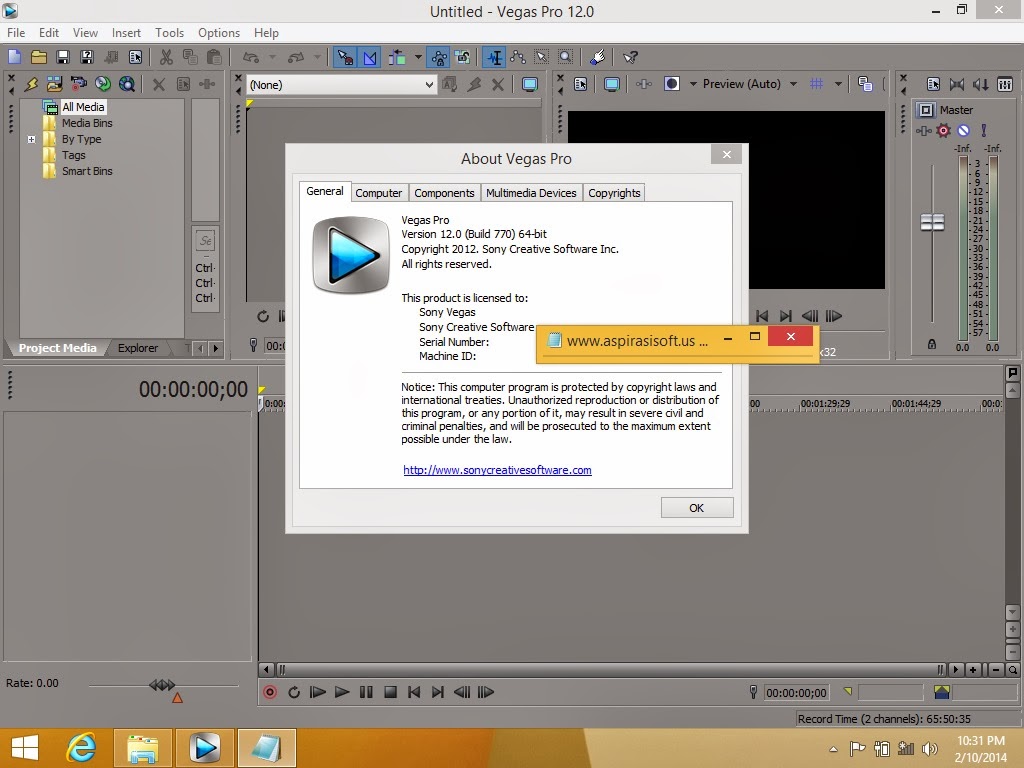
Task: Open the Insert menu
Action: [126, 33]
